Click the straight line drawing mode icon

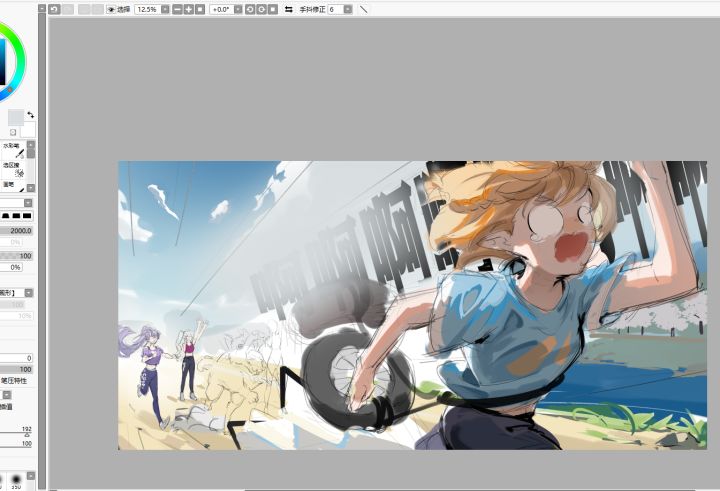363,9
